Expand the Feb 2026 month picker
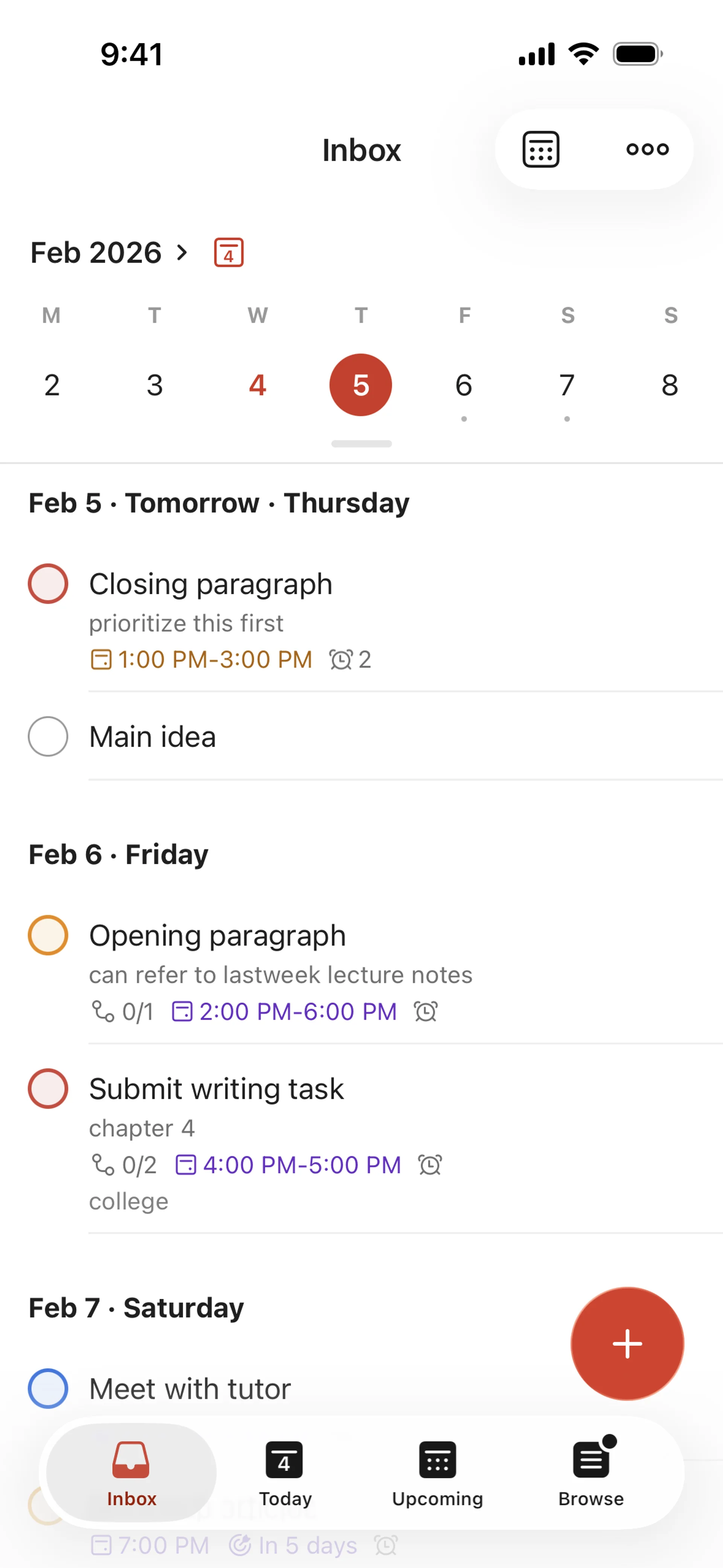This screenshot has height=1568, width=723. [110, 253]
